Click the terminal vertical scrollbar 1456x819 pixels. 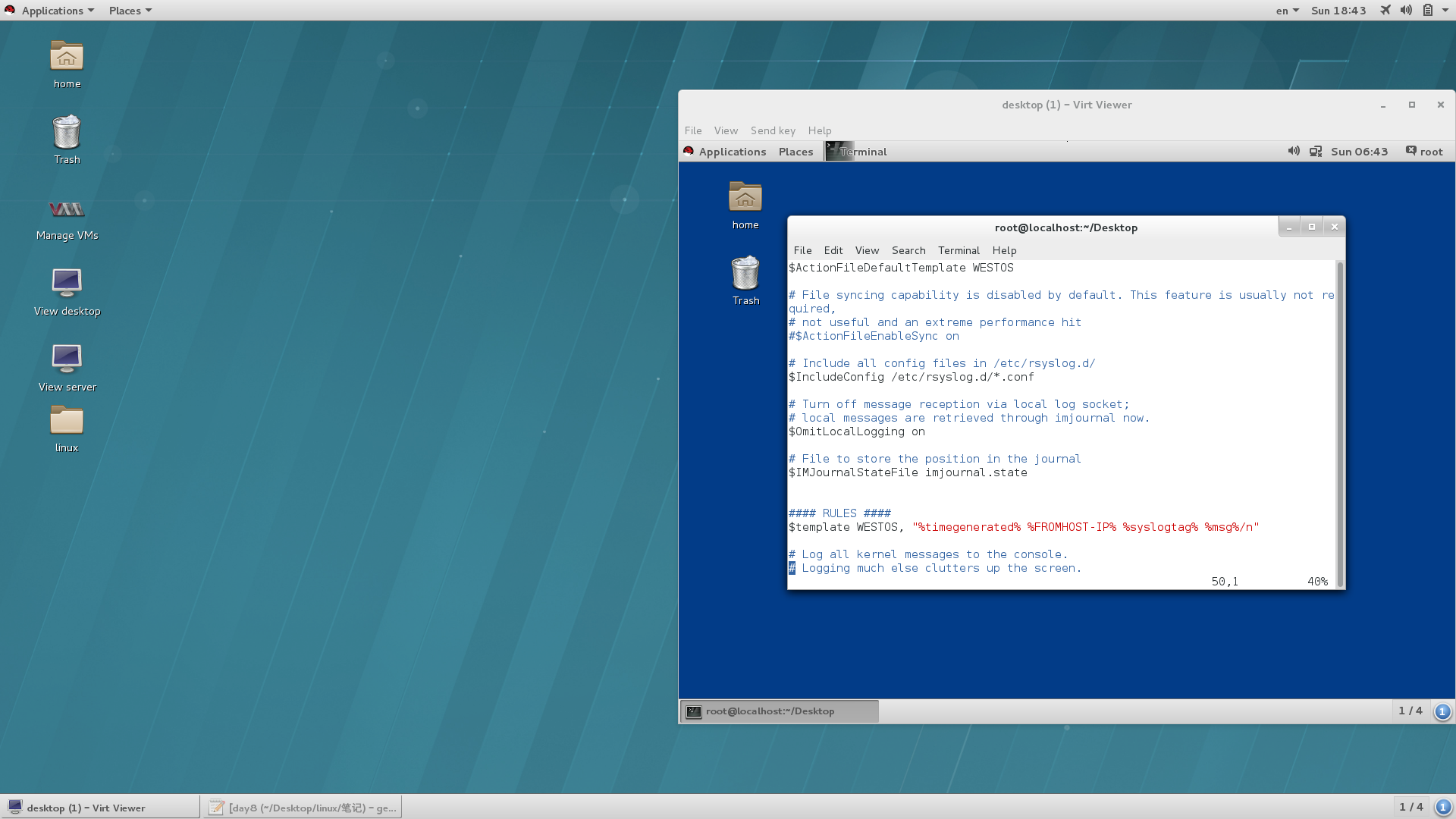pos(1340,422)
